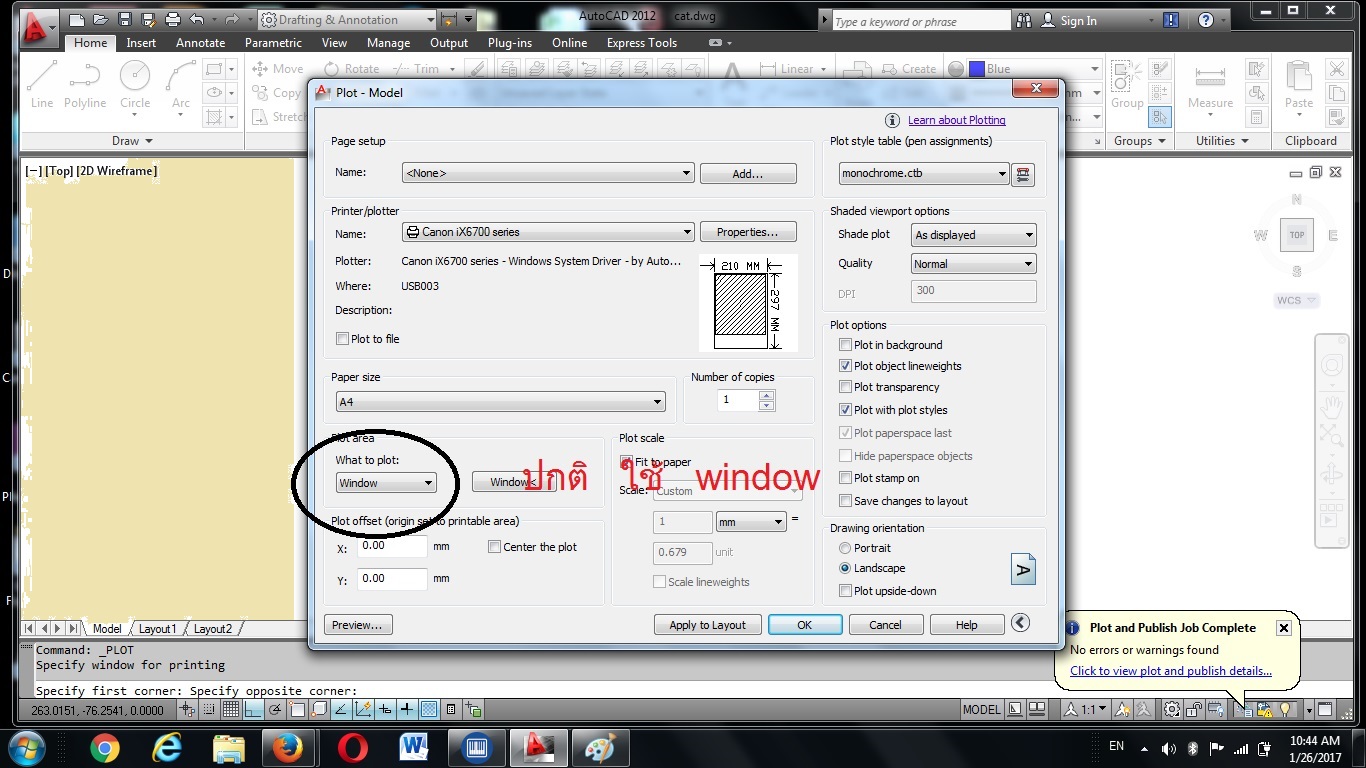
Task: Click the New drawing icon in Quick Access toolbar
Action: click(79, 19)
